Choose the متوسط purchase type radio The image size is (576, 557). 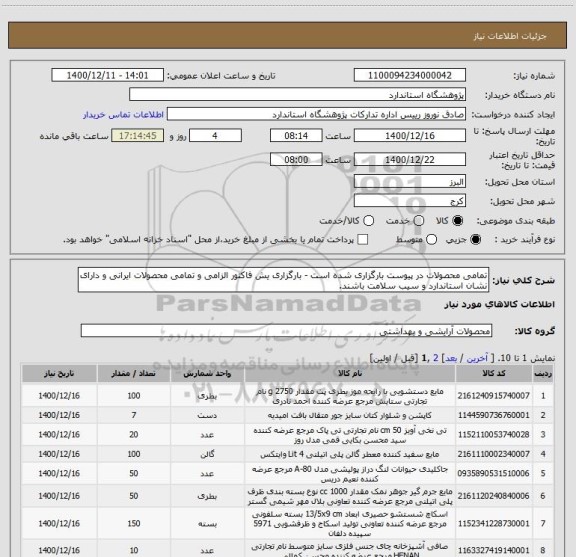click(431, 240)
